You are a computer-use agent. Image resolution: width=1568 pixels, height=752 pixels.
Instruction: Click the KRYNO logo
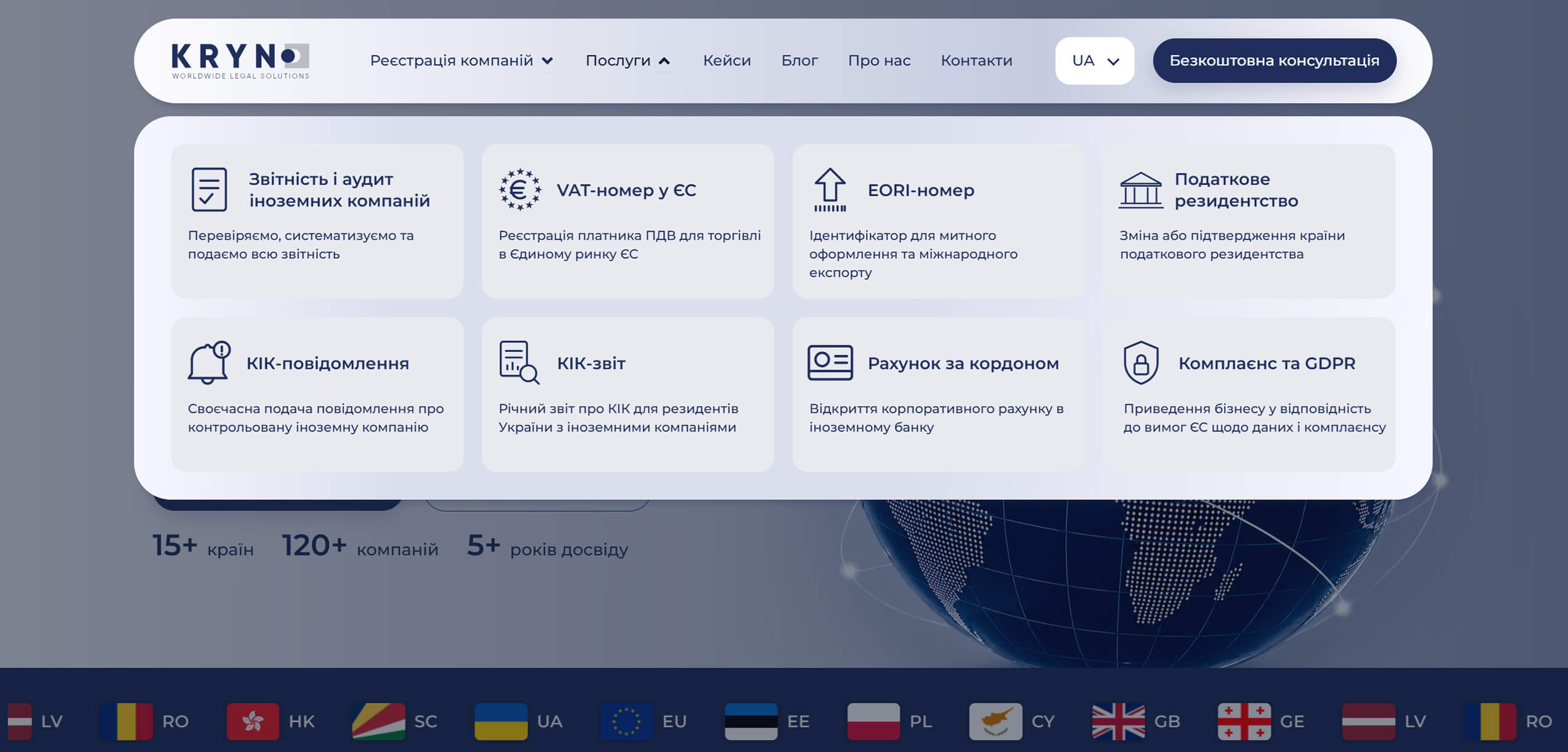tap(240, 61)
